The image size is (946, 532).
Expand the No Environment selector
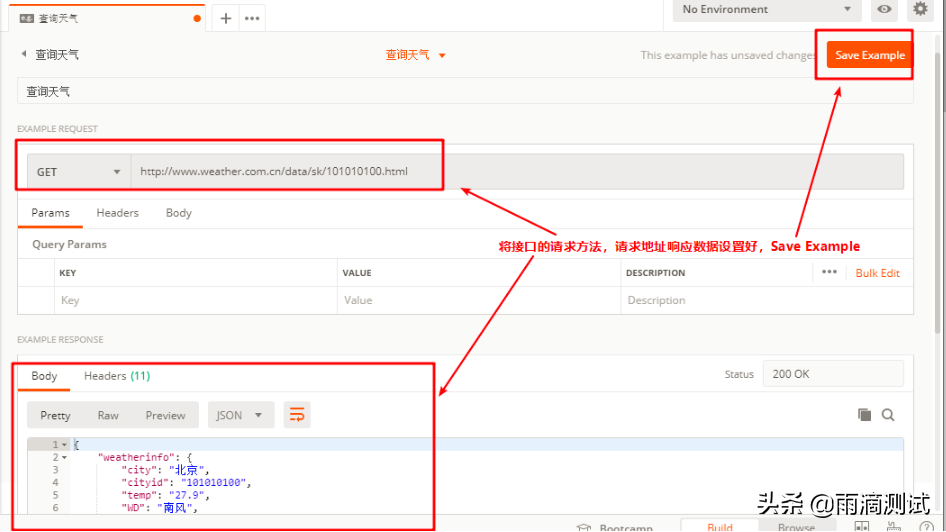coord(766,10)
